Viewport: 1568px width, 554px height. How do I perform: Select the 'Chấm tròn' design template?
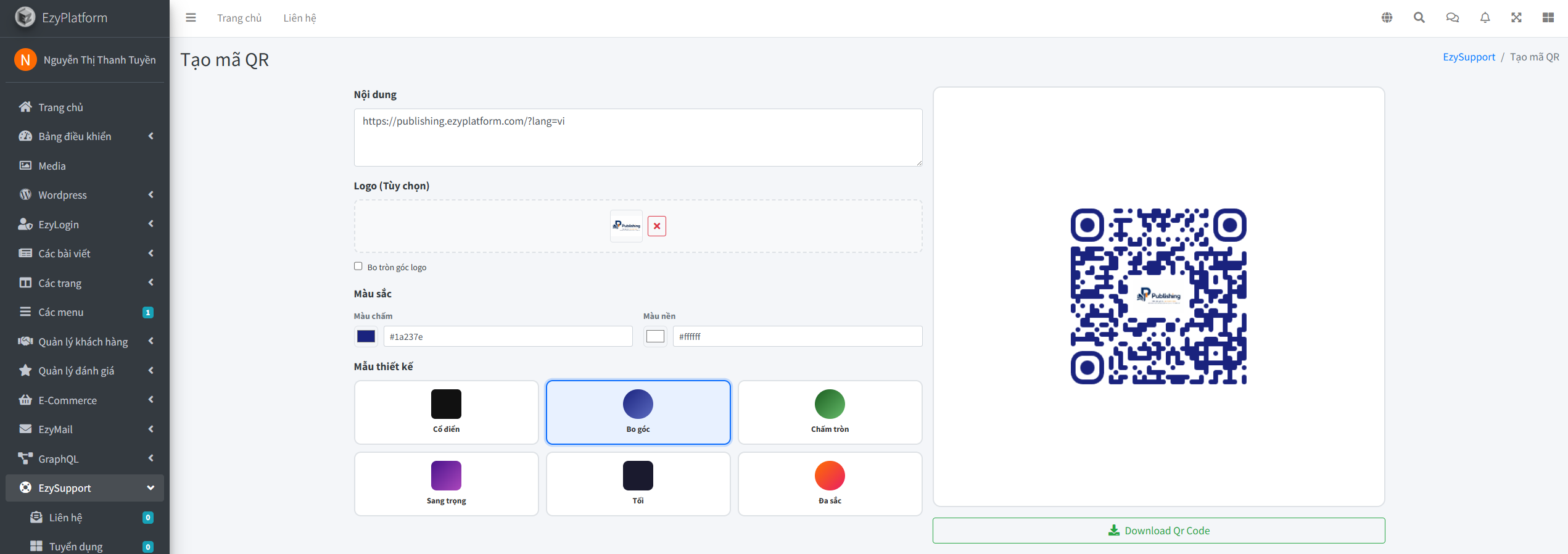click(x=830, y=412)
